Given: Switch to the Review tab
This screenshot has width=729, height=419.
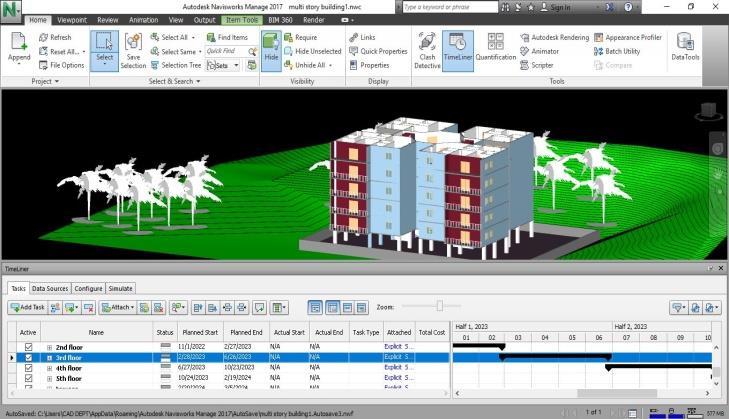Looking at the screenshot, I should click(x=107, y=20).
